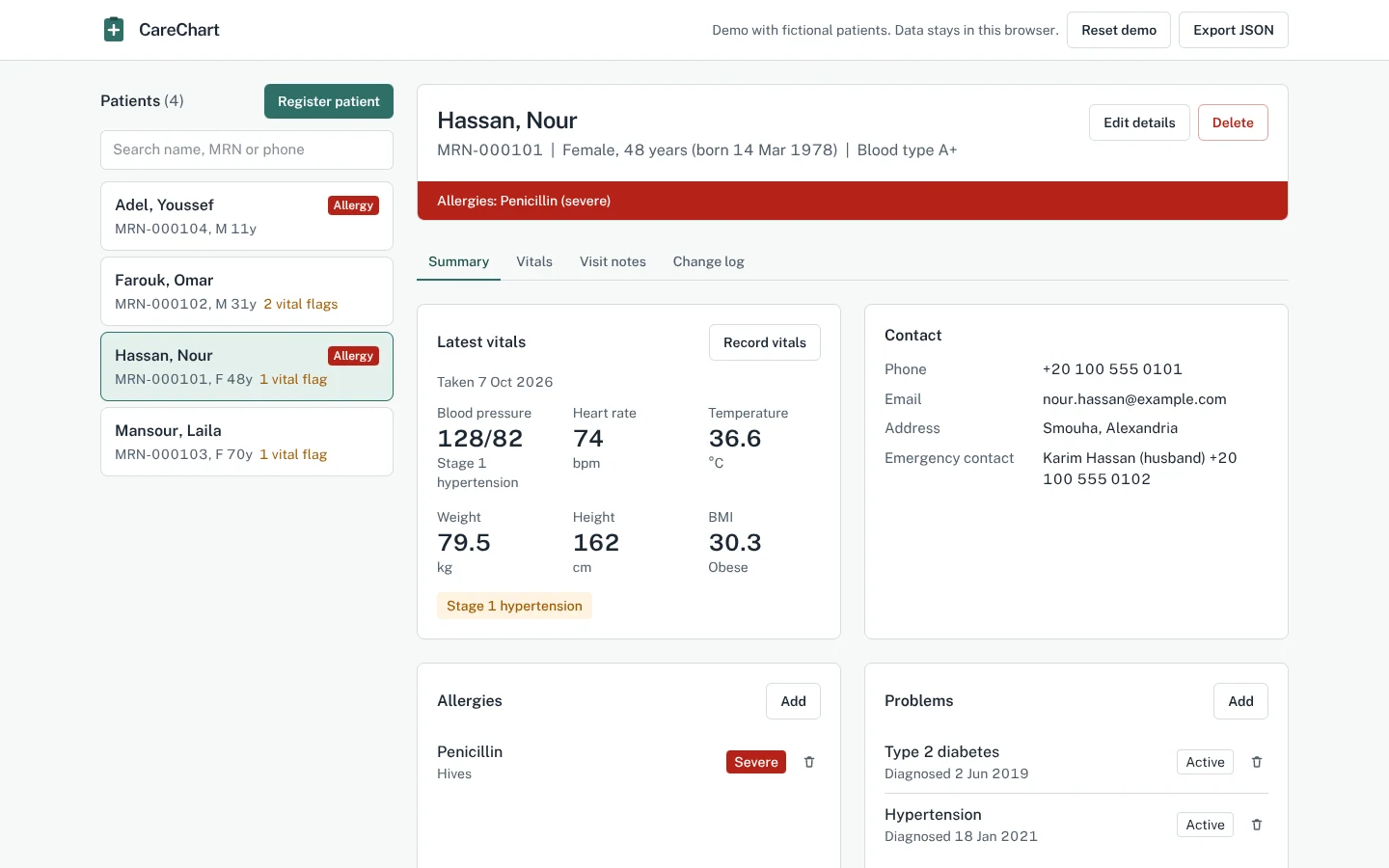The height and width of the screenshot is (868, 1389).
Task: Click the email nour.hassan@example.com
Action: click(1134, 399)
